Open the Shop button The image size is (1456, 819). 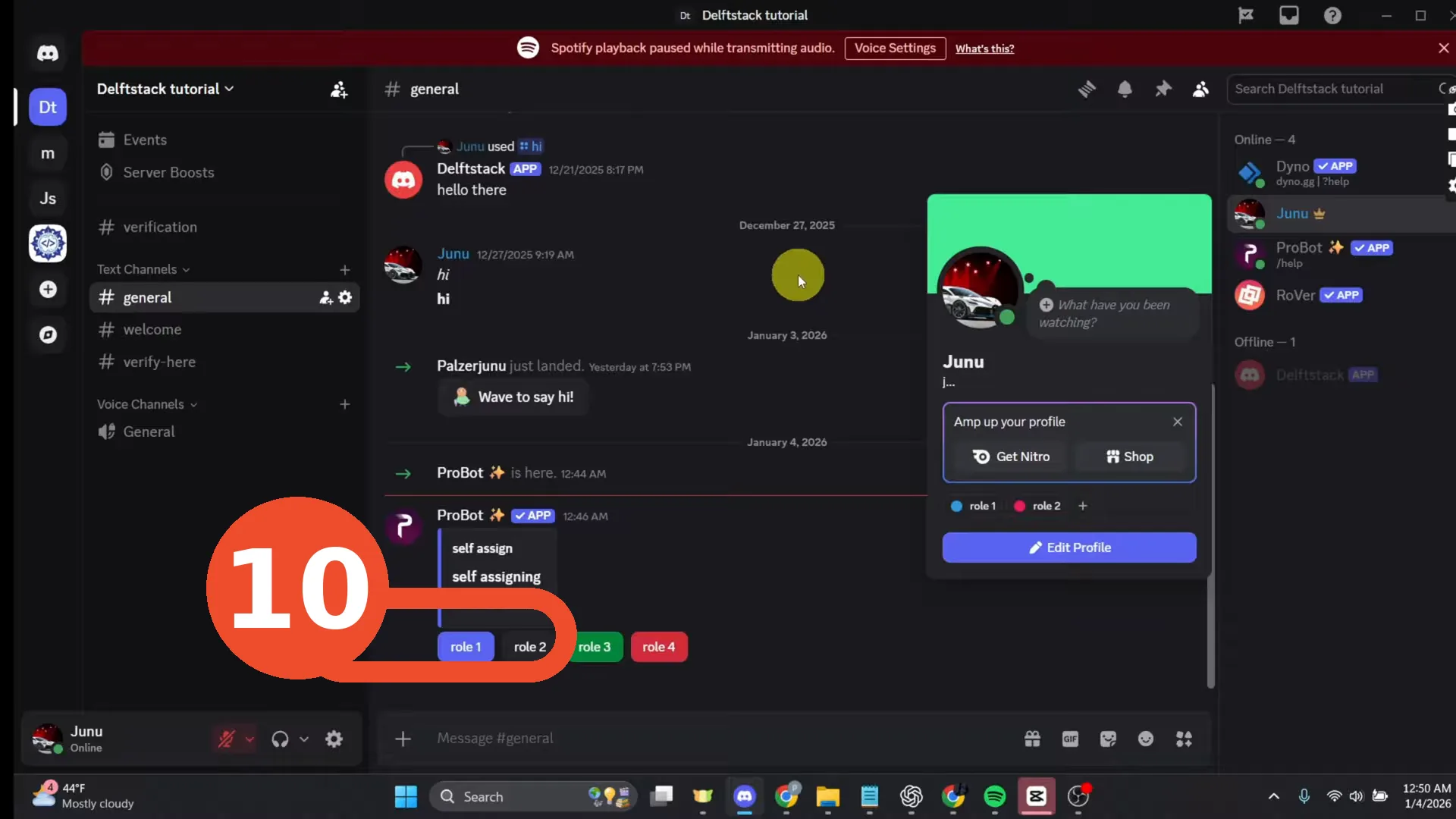[1130, 457]
